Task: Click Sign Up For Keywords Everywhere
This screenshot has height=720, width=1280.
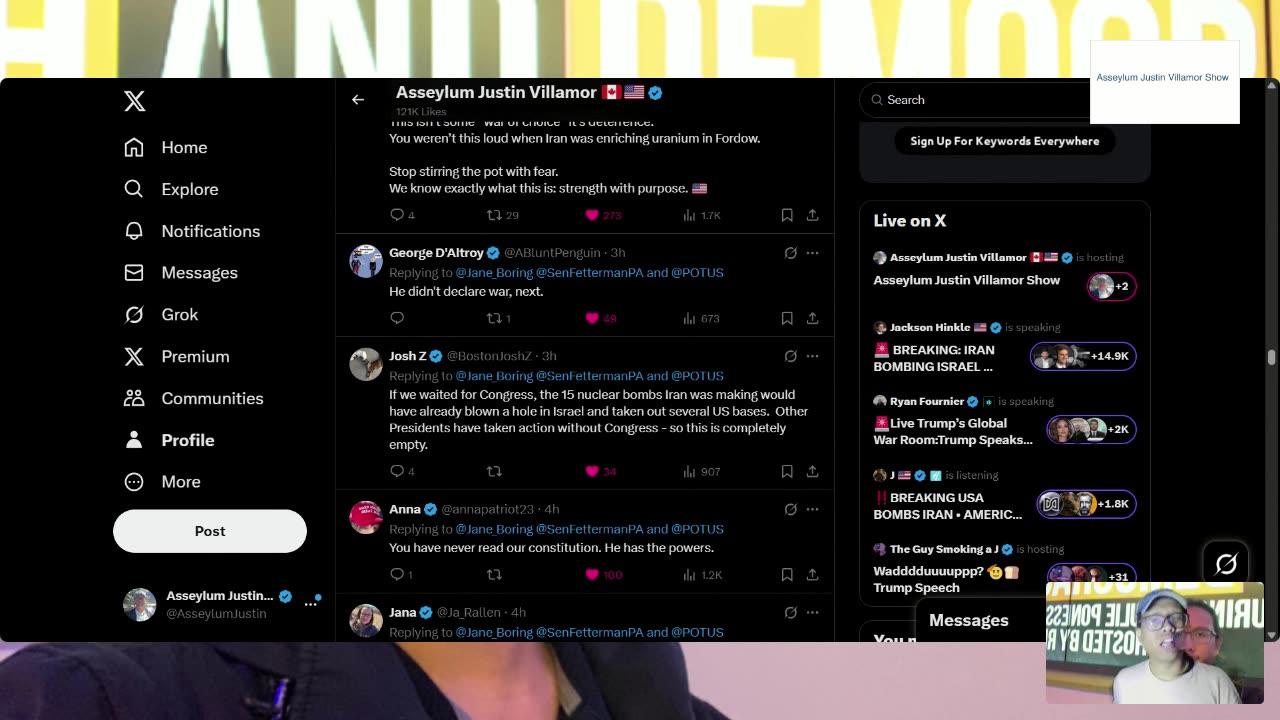Action: (x=1005, y=141)
